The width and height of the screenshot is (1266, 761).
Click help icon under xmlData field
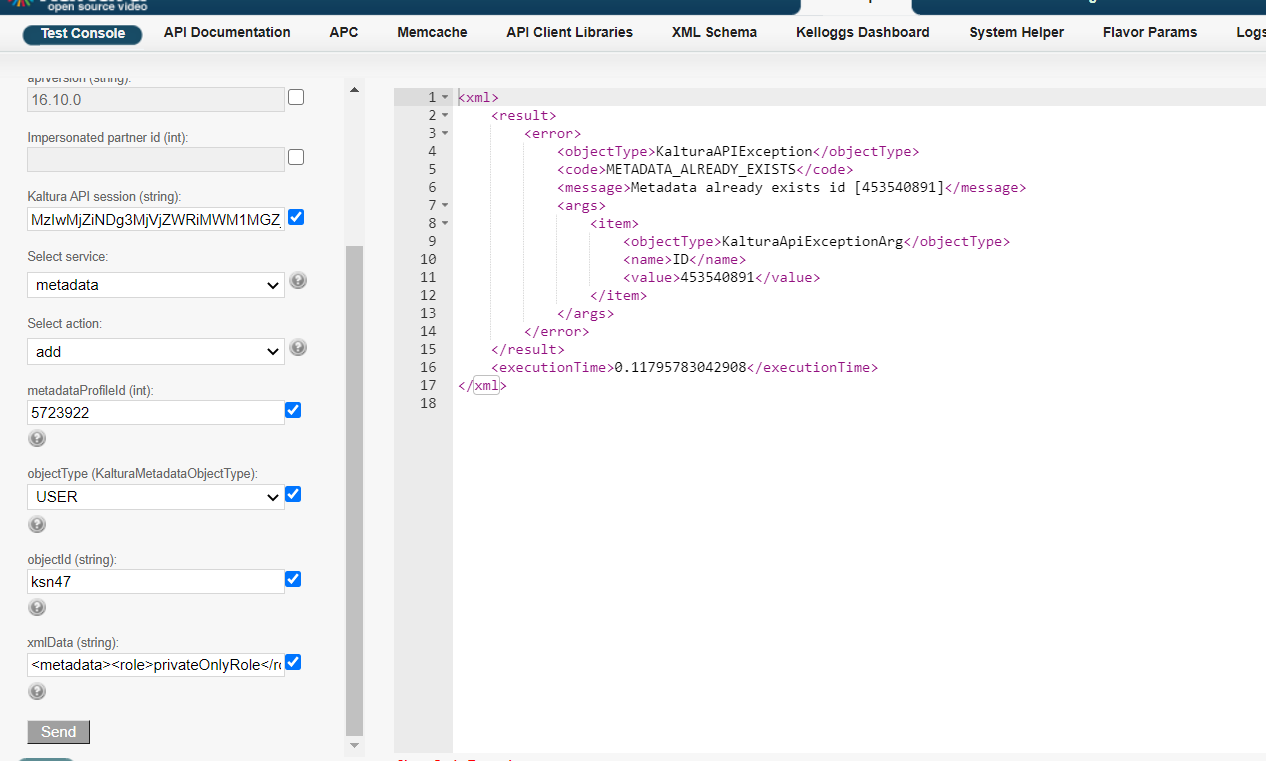37,691
